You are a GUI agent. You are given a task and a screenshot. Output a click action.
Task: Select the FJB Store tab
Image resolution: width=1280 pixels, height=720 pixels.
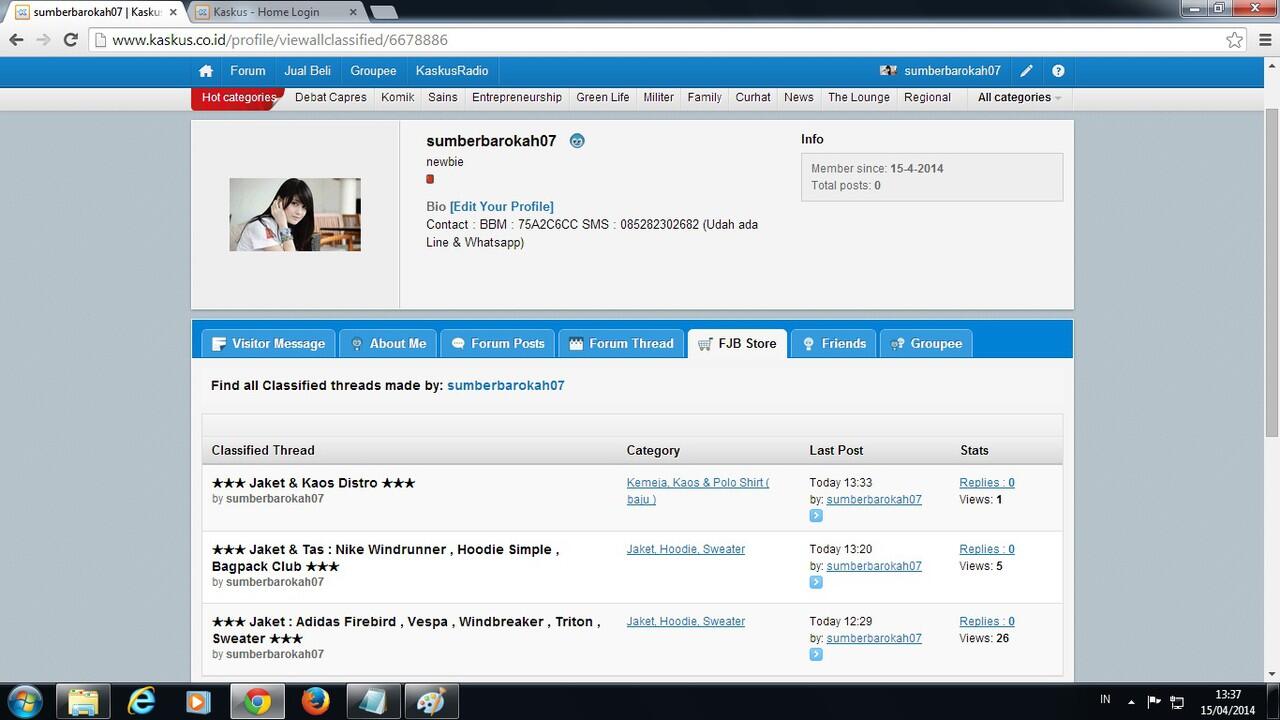coord(737,343)
